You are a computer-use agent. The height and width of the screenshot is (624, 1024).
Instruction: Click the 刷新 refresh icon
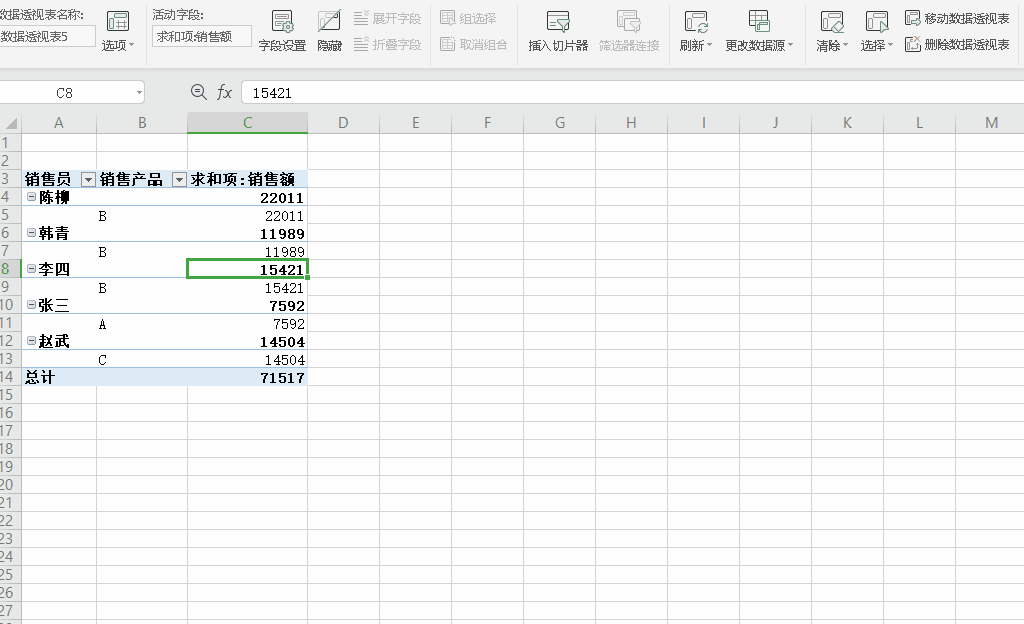(695, 22)
